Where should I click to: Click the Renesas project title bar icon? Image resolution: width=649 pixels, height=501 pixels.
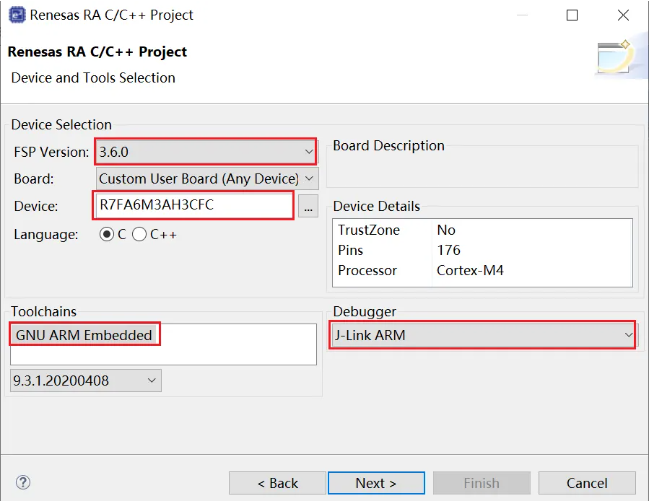coord(17,15)
